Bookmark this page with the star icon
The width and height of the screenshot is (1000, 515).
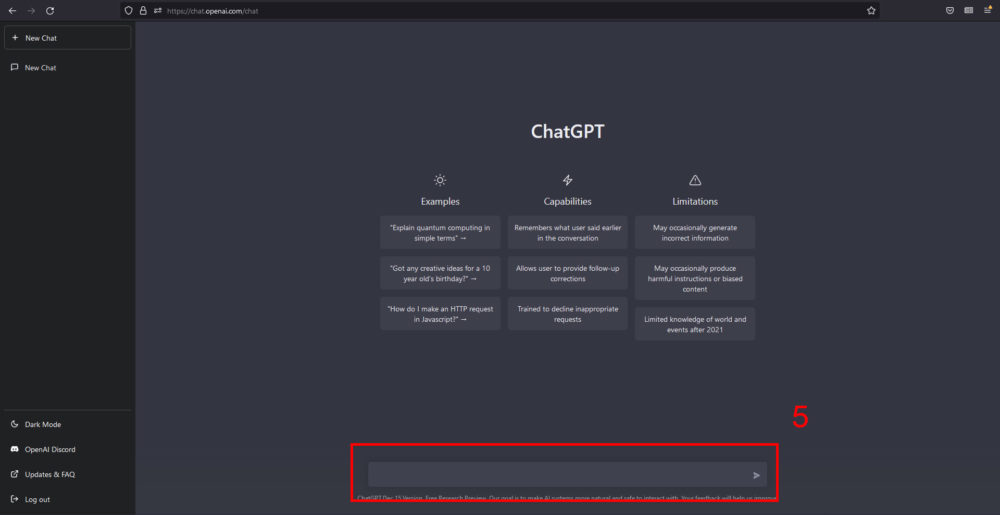(x=871, y=11)
